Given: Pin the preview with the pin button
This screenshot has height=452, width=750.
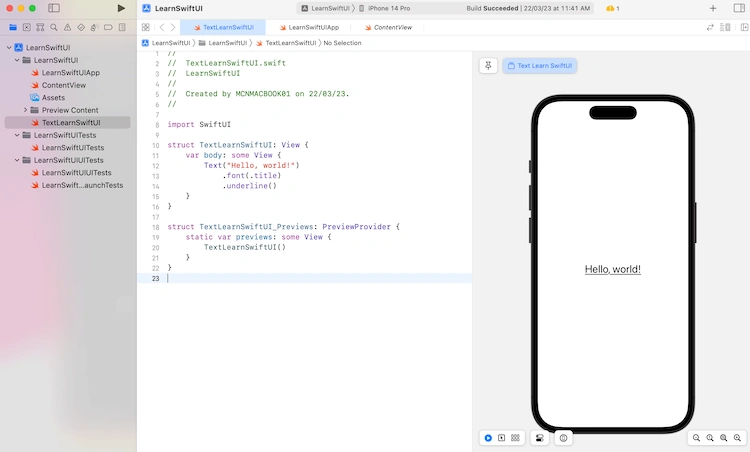Looking at the screenshot, I should [x=488, y=66].
